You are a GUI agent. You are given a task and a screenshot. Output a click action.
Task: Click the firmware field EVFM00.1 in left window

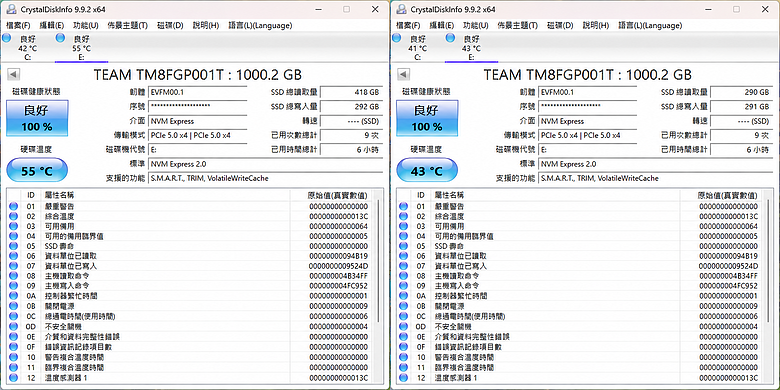pyautogui.click(x=197, y=93)
